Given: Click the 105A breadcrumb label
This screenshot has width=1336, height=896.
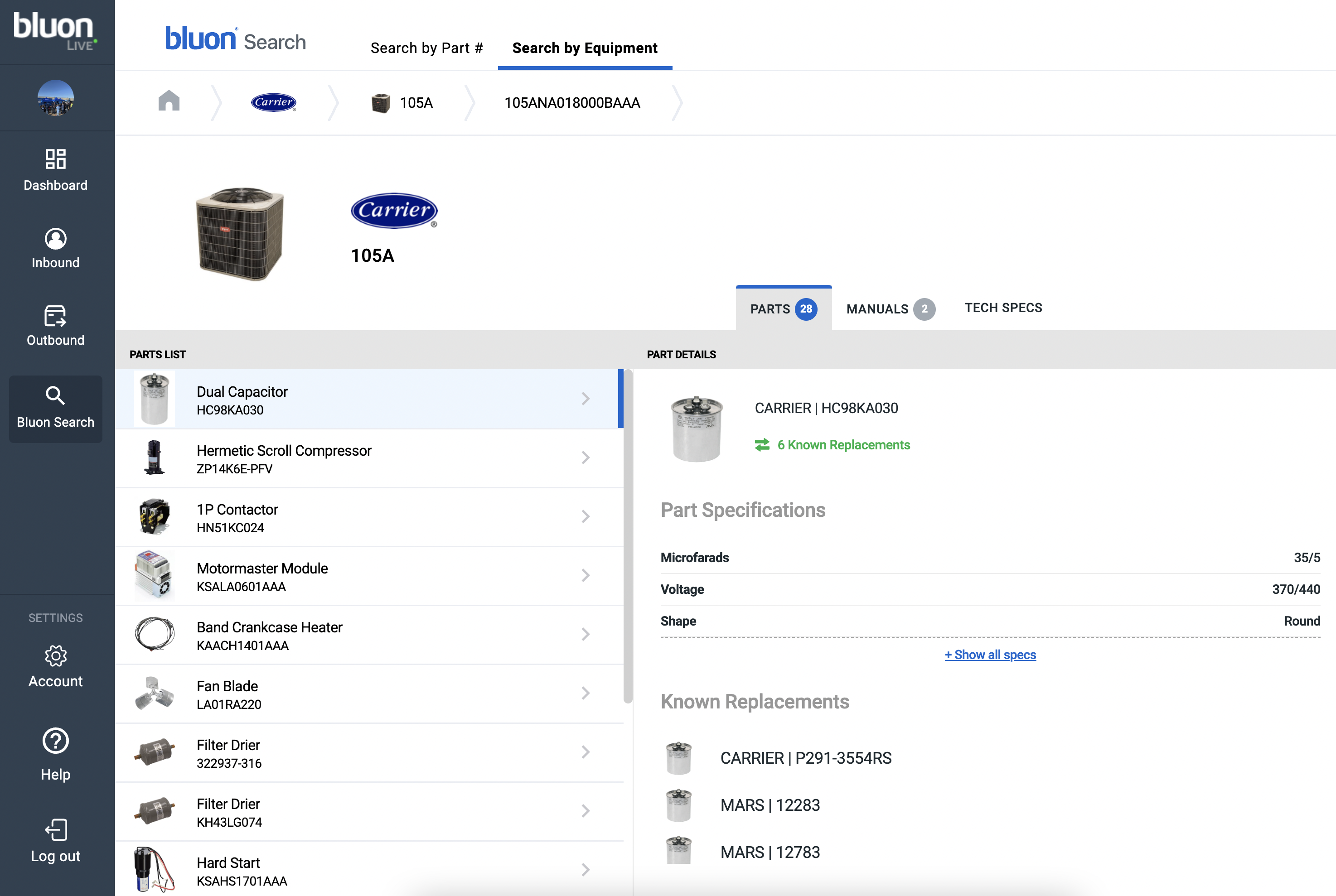Looking at the screenshot, I should click(416, 103).
